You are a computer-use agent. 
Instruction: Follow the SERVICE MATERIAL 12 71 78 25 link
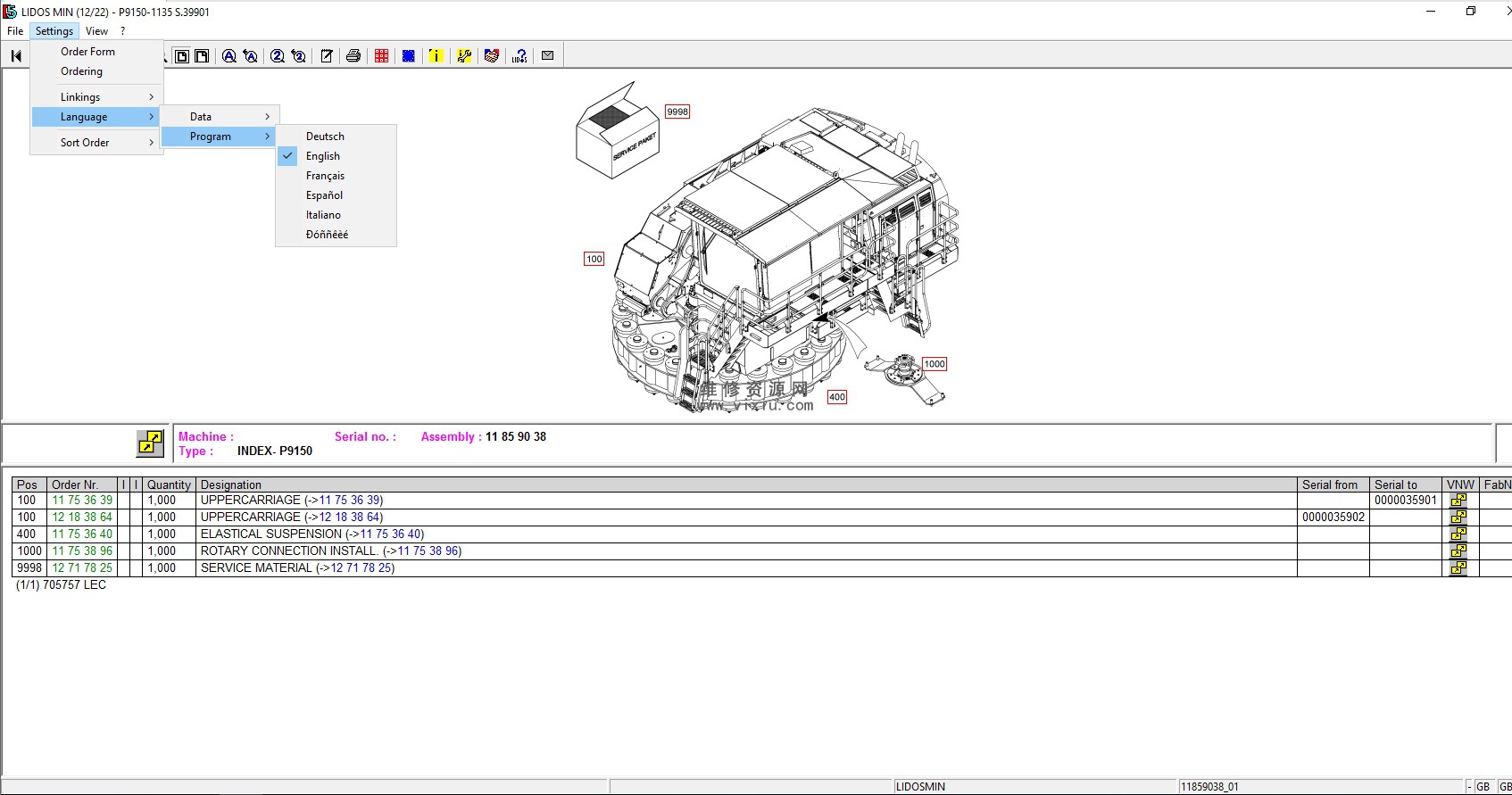pos(361,568)
